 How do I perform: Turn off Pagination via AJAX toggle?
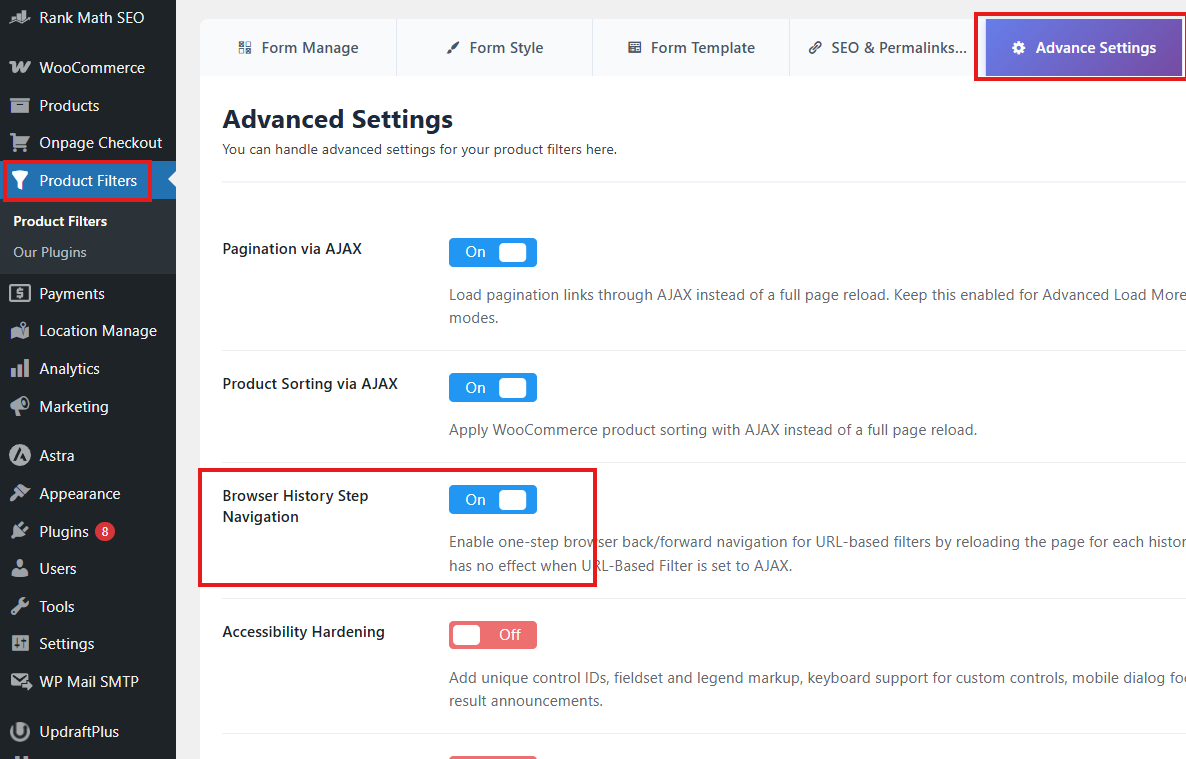click(492, 253)
